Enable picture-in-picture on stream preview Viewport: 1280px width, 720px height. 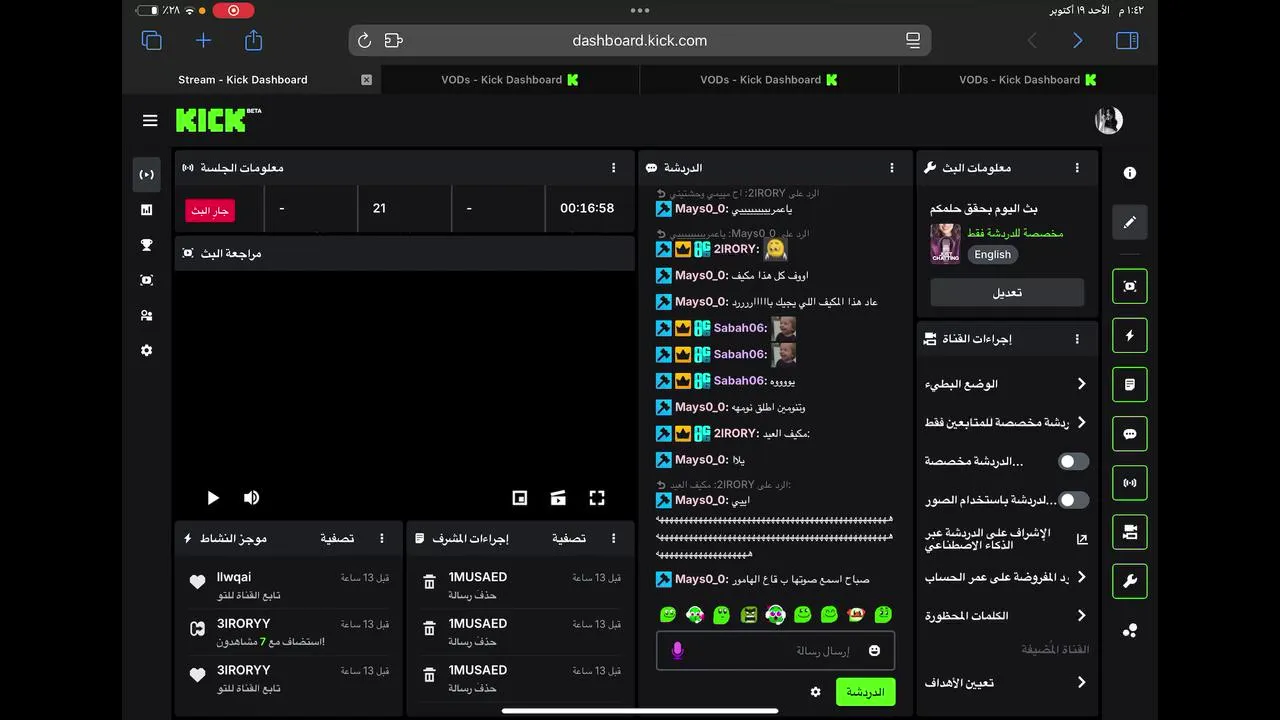pyautogui.click(x=520, y=498)
